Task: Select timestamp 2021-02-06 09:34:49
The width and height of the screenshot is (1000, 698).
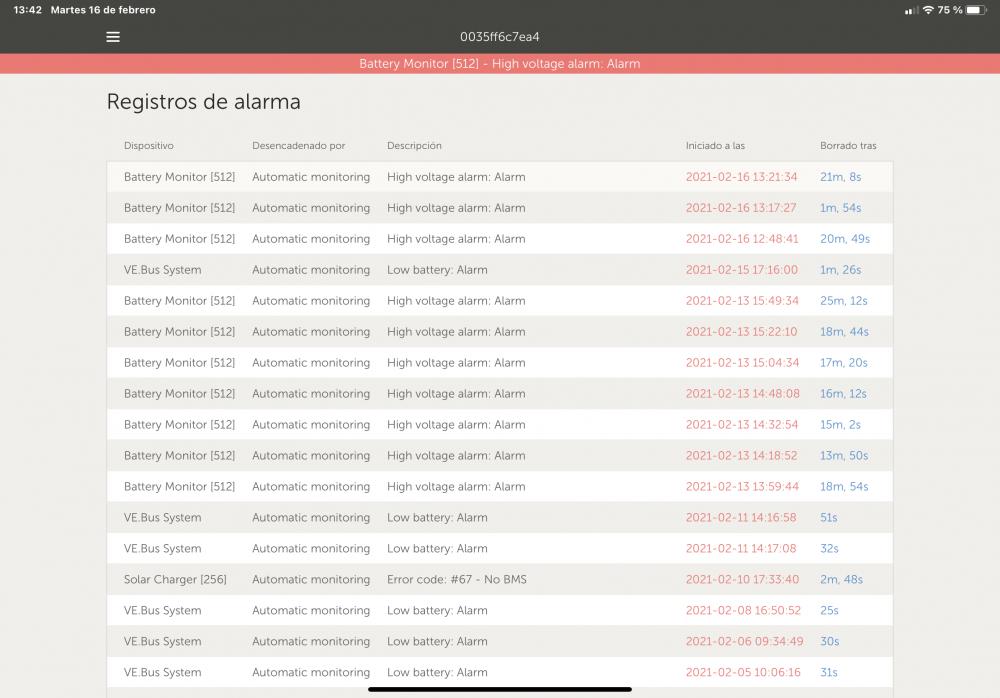Action: click(744, 641)
